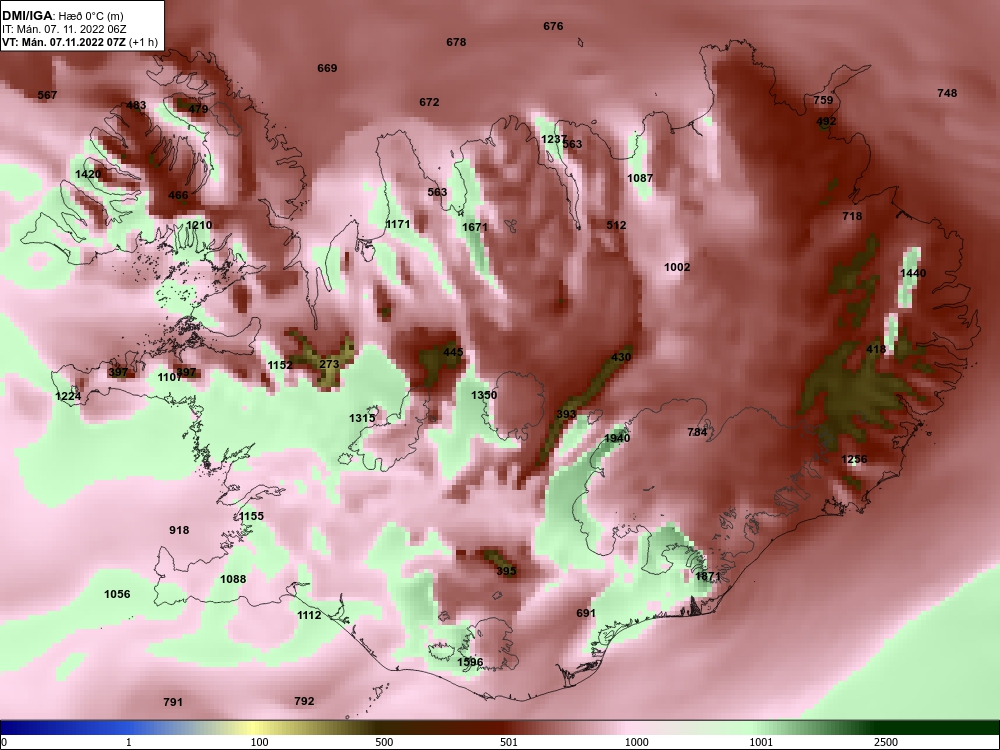
Task: Click the 430 height value
Action: [x=621, y=357]
